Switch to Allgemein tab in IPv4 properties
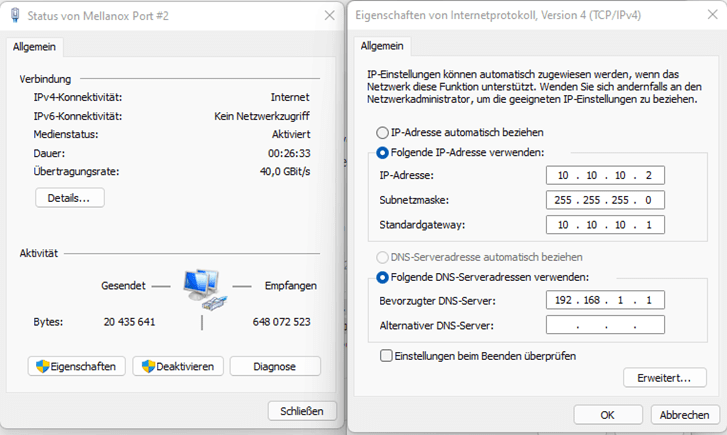 (382, 46)
